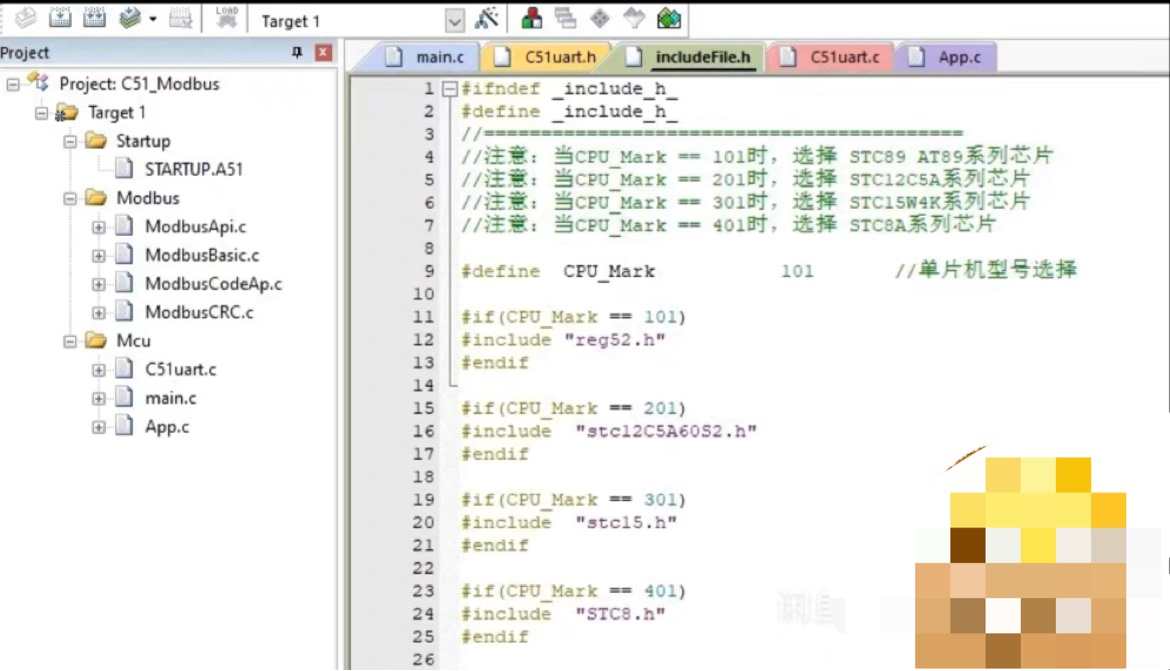Image resolution: width=1170 pixels, height=671 pixels.
Task: Expand ModbusApi.c dependencies
Action: [x=98, y=227]
